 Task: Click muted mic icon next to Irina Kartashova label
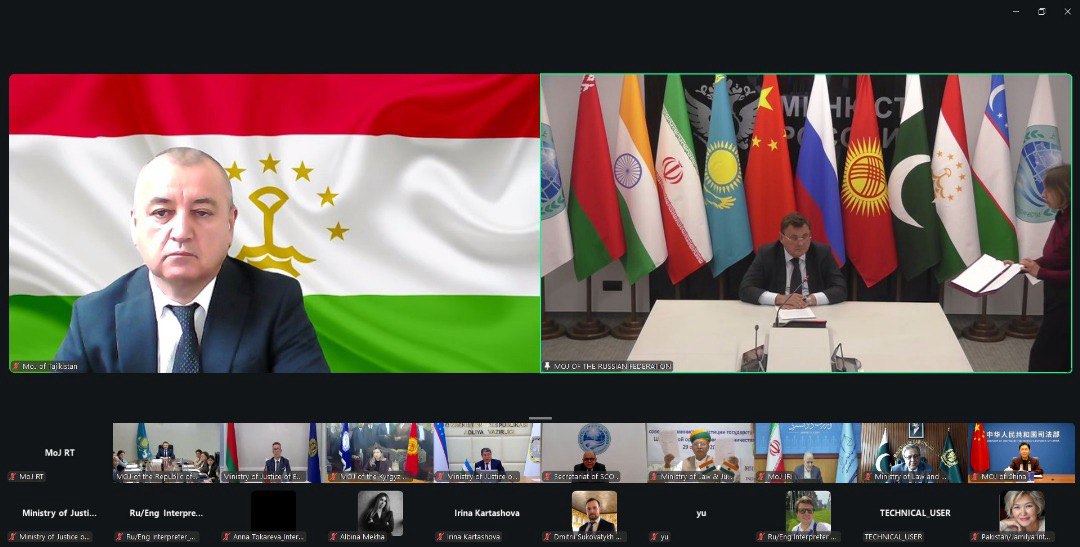click(439, 537)
